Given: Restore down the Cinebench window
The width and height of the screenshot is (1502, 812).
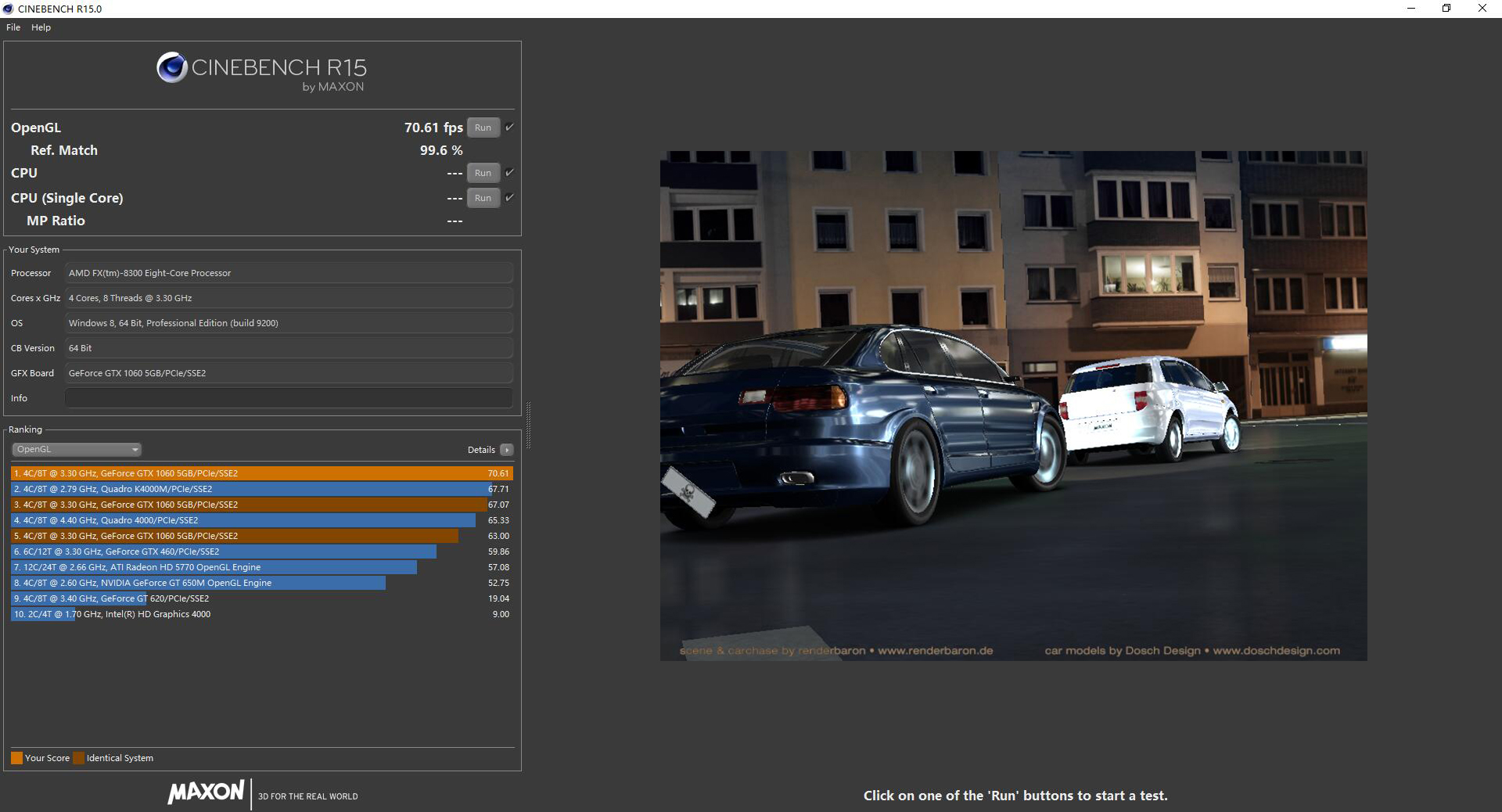Looking at the screenshot, I should click(1446, 9).
